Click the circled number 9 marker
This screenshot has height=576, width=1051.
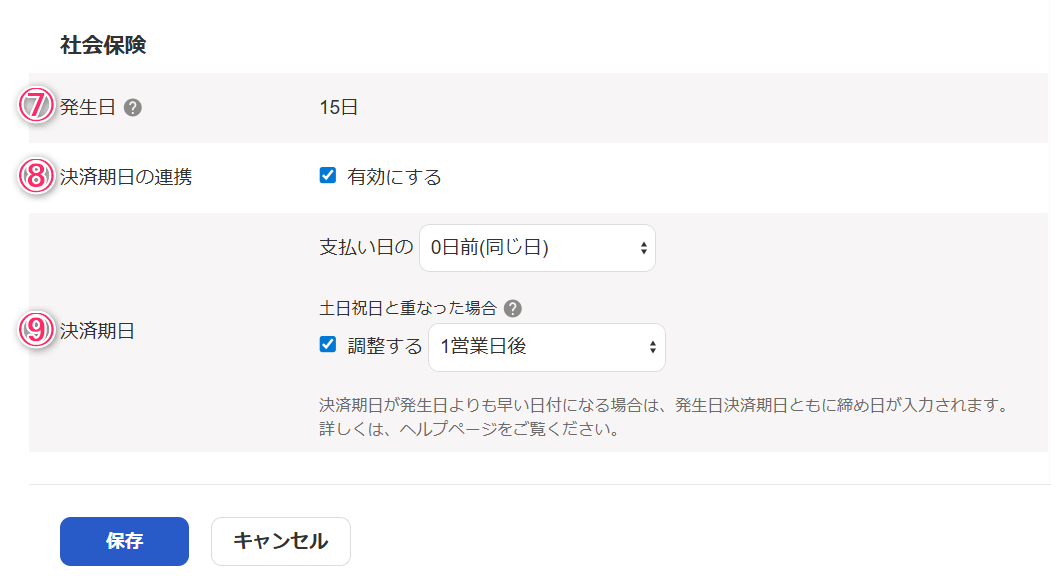pyautogui.click(x=36, y=329)
